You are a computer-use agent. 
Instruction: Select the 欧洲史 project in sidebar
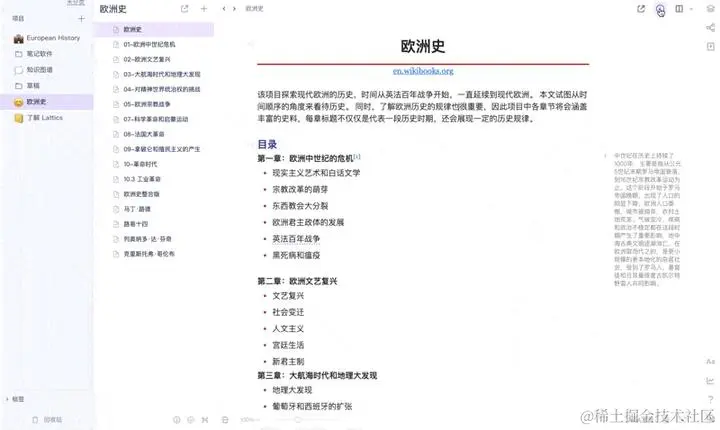47,102
